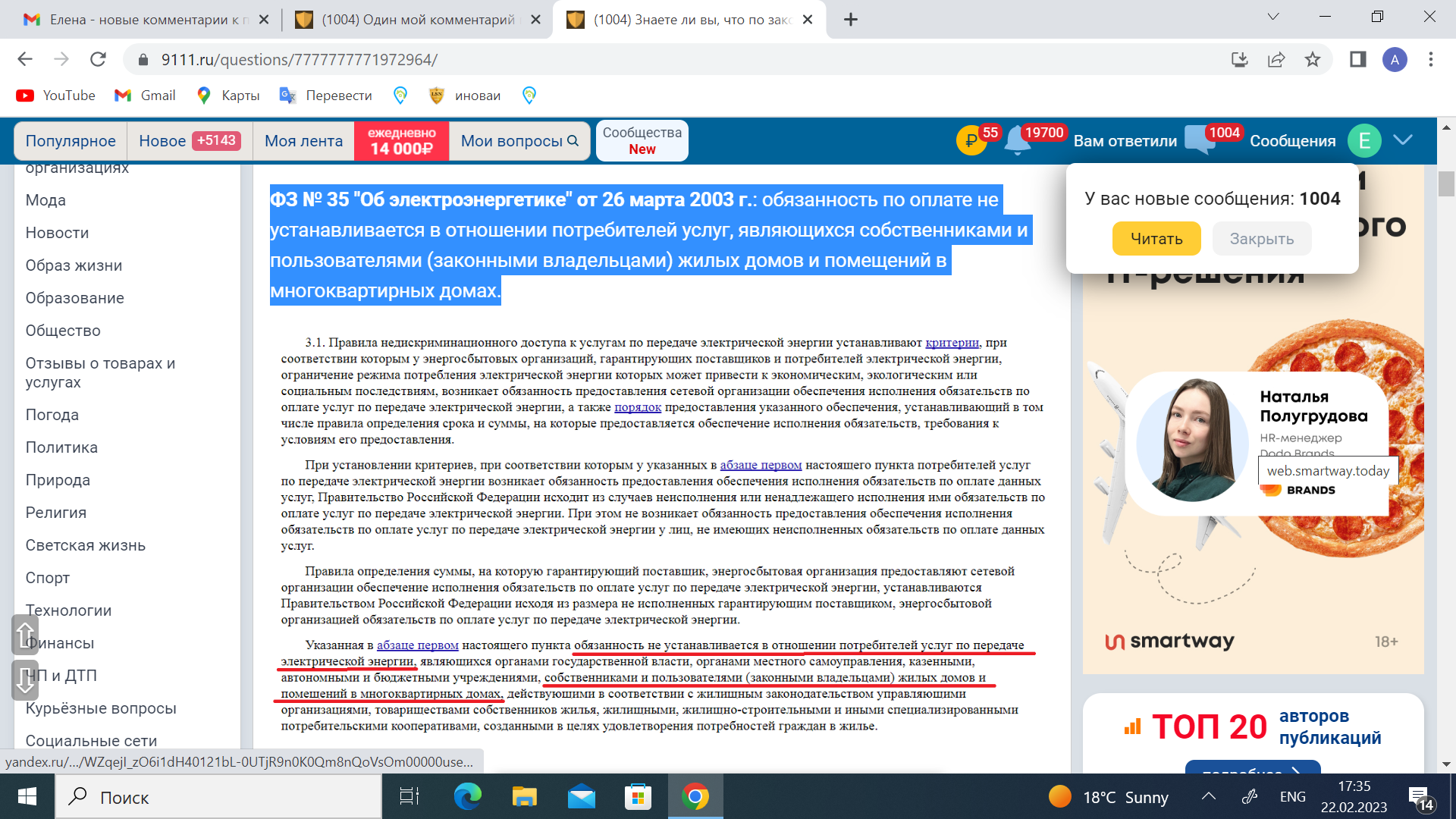The width and height of the screenshot is (1456, 819).
Task: Open Chrome from the Windows taskbar
Action: 695,797
